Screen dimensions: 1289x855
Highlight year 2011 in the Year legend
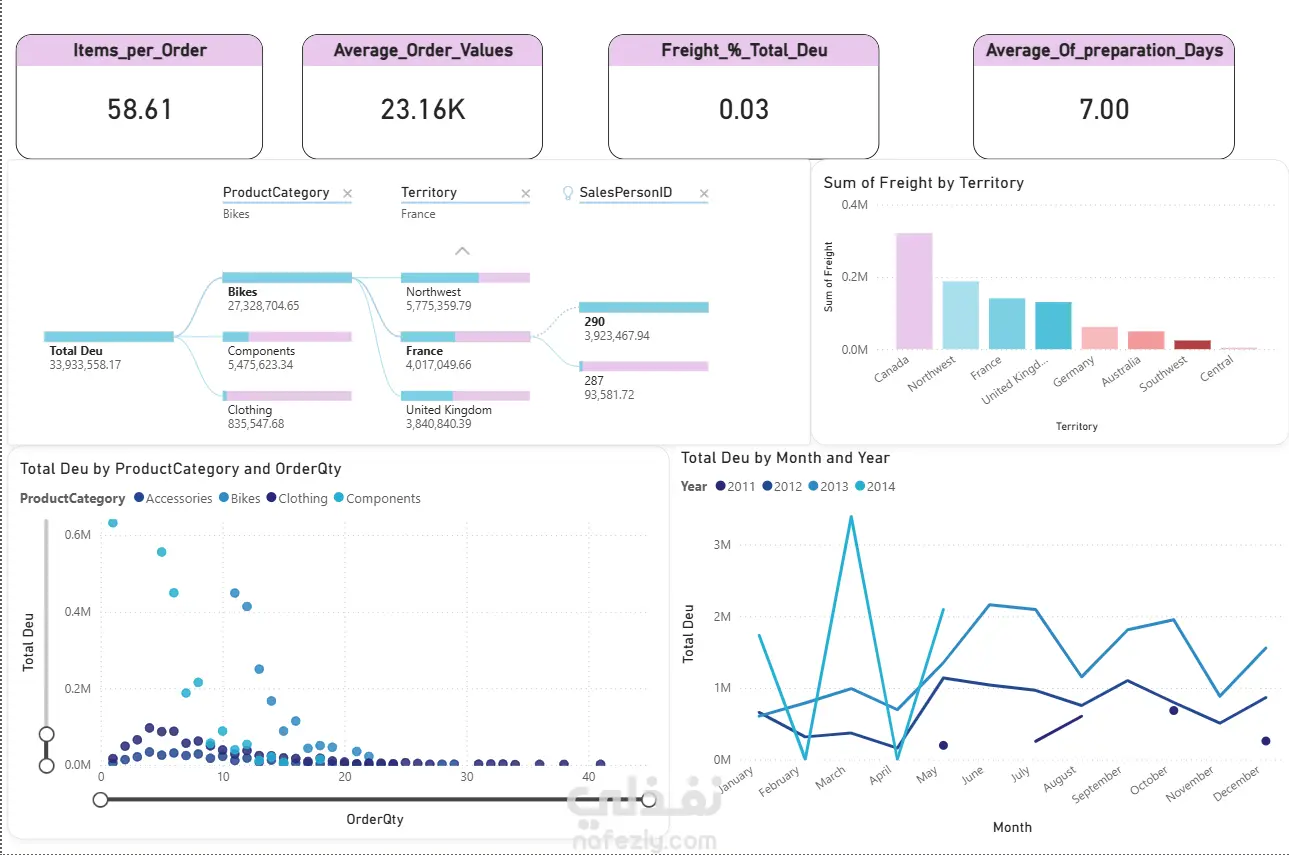click(x=735, y=487)
